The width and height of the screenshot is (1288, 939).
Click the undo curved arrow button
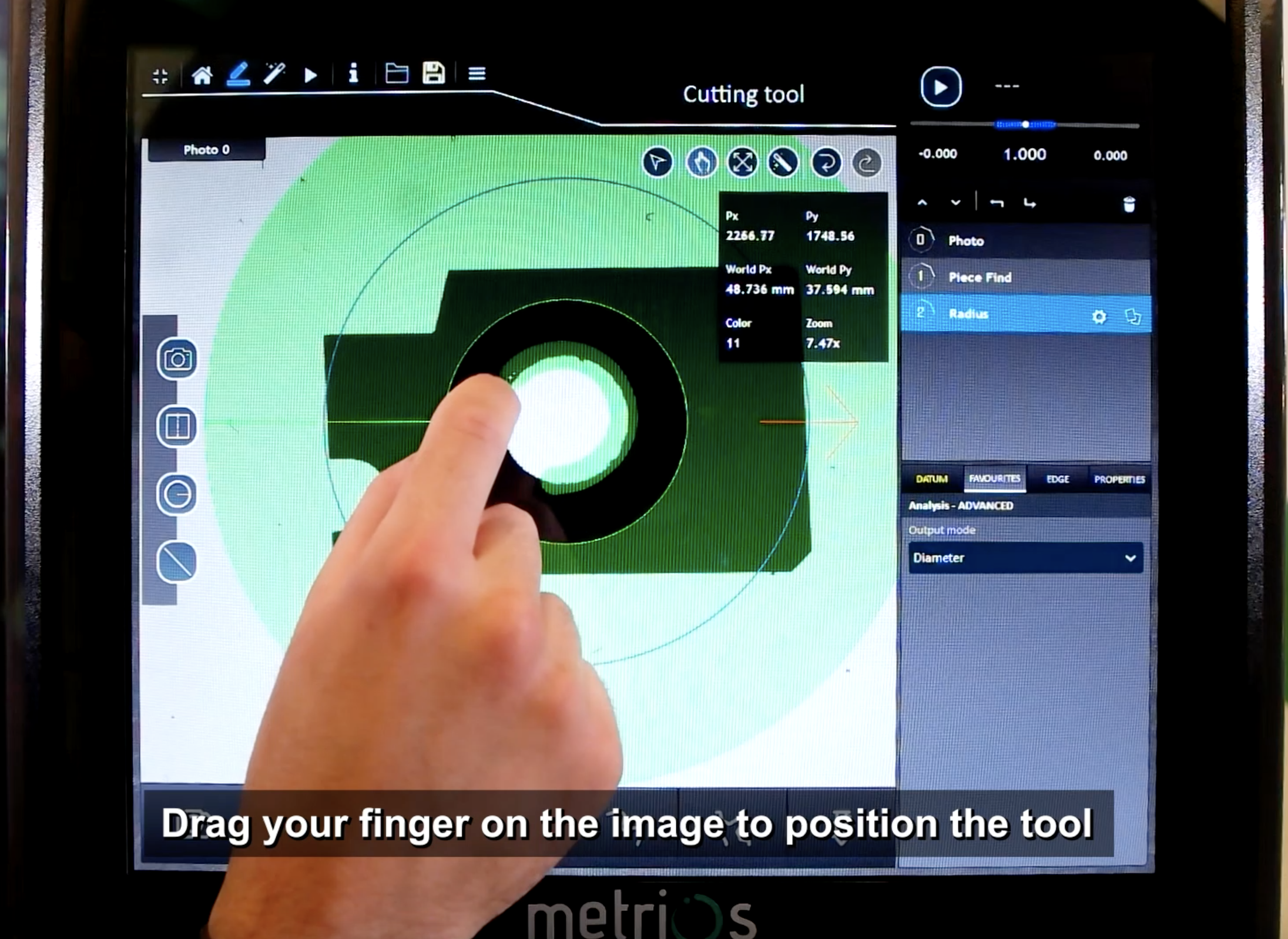(x=826, y=163)
